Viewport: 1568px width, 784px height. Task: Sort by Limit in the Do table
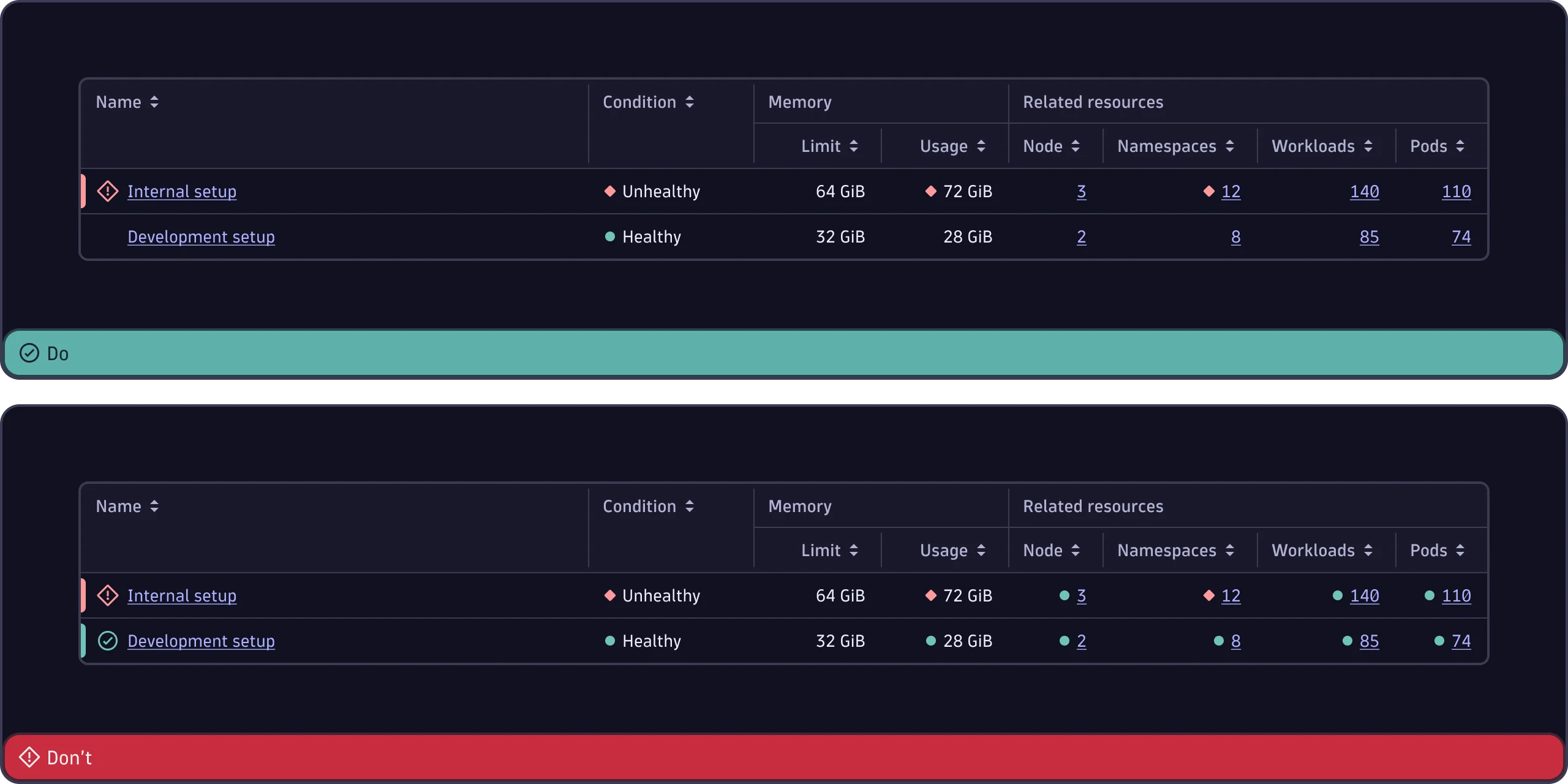(x=854, y=146)
